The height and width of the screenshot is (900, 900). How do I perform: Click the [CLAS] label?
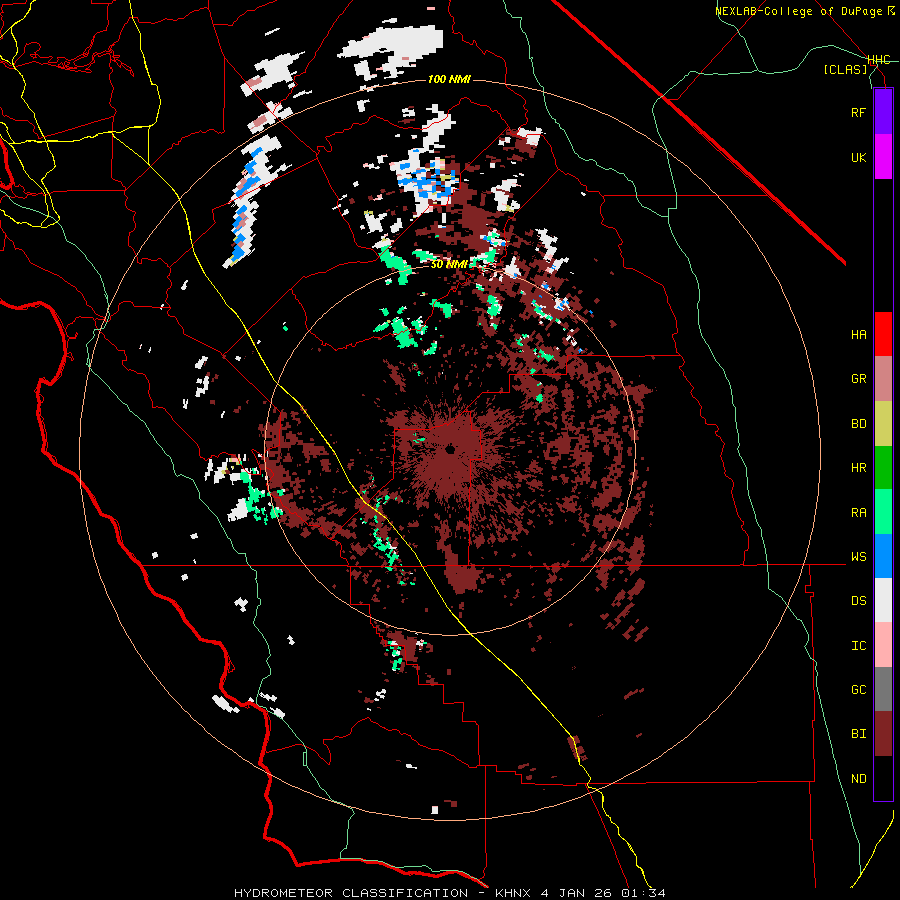click(x=845, y=69)
